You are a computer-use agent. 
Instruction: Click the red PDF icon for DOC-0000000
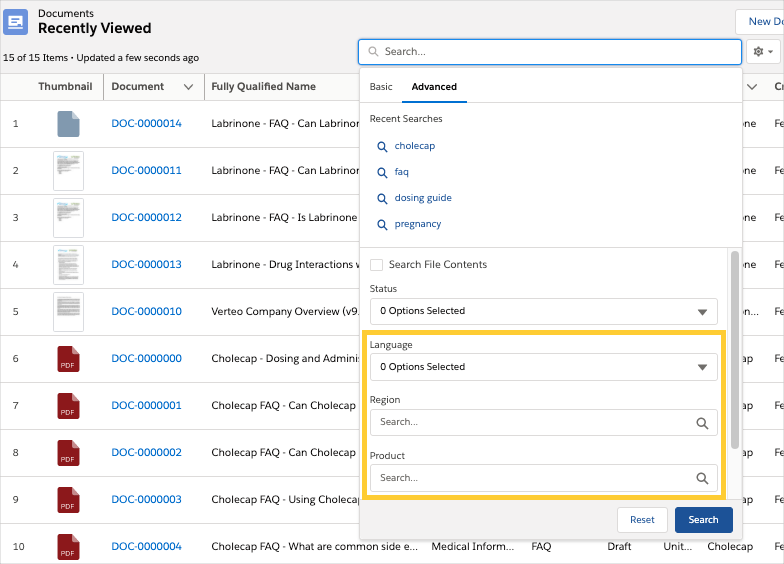click(68, 359)
